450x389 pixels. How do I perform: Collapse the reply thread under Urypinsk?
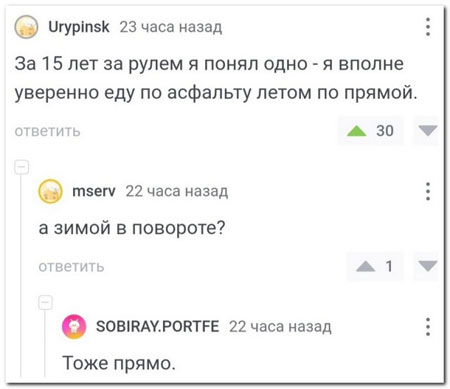click(x=22, y=167)
